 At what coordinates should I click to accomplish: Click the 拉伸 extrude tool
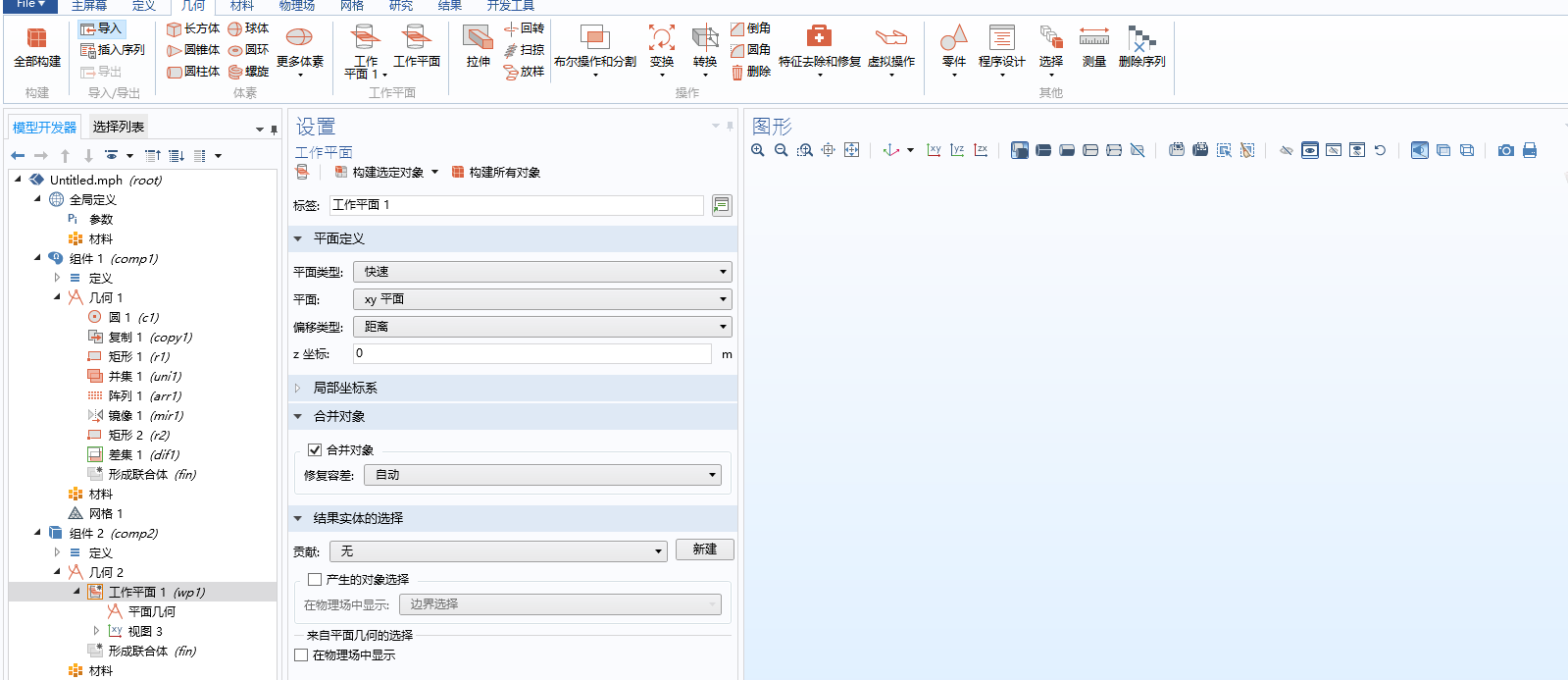pos(478,46)
